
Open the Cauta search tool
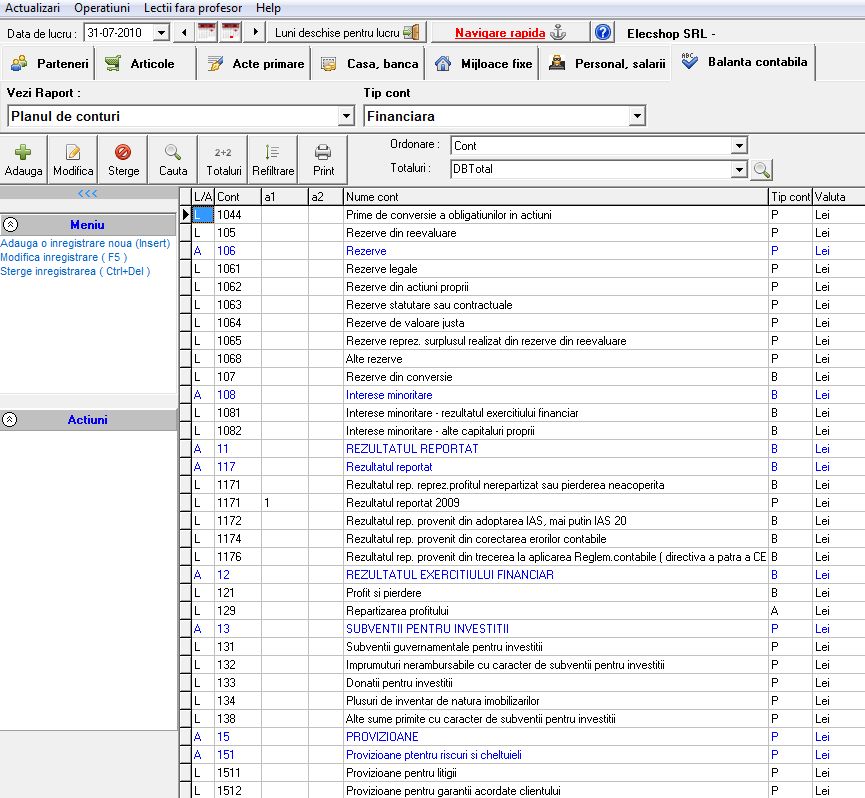[173, 159]
